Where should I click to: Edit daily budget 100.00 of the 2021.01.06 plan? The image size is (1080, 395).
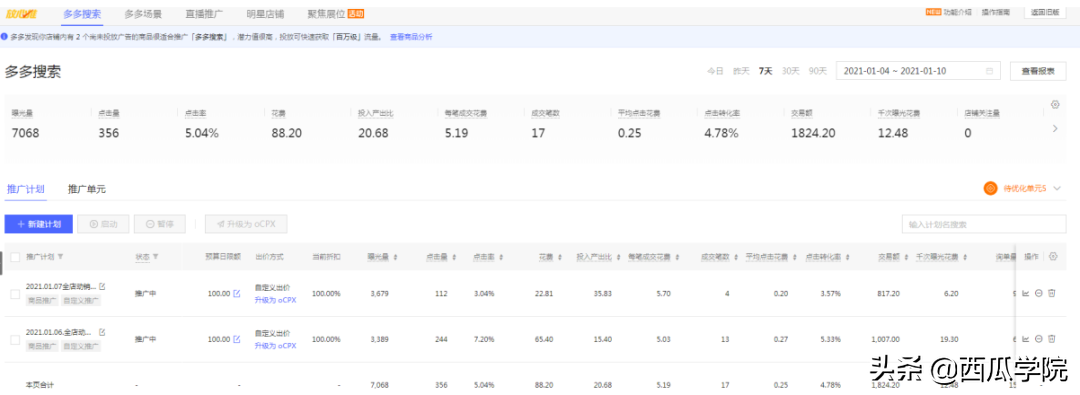237,339
